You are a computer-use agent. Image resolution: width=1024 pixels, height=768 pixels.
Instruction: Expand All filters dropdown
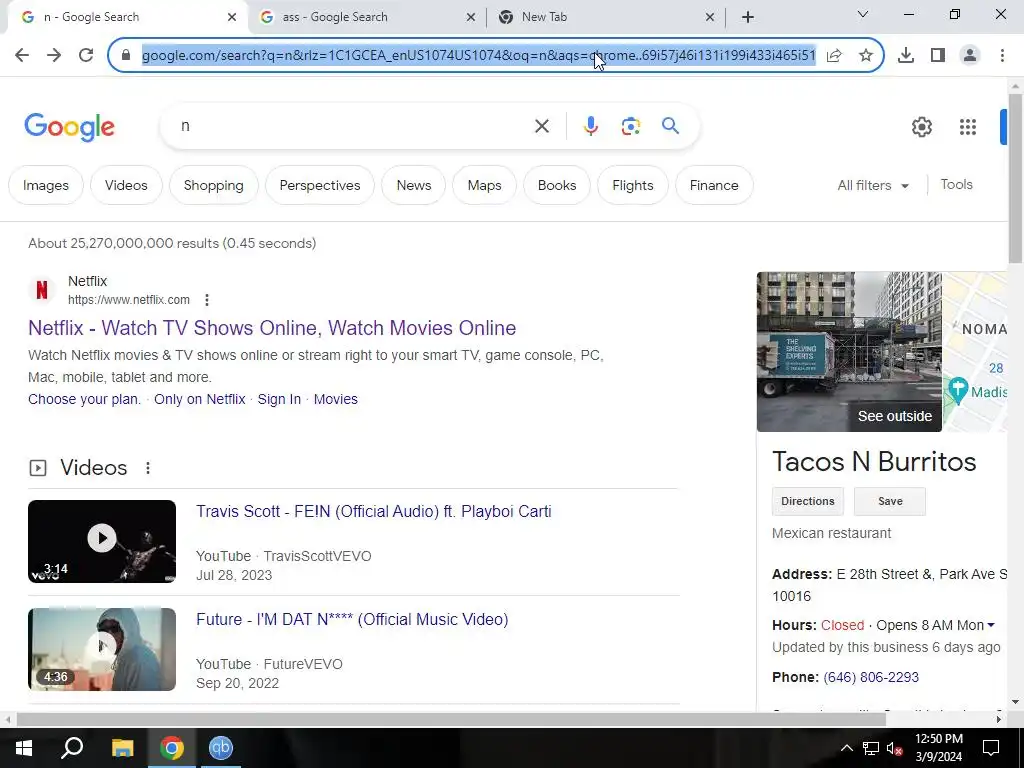(x=873, y=185)
